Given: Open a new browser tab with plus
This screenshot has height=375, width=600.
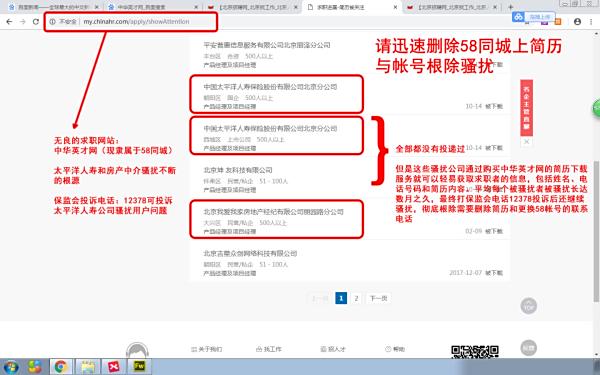Looking at the screenshot, I should click(x=510, y=7).
